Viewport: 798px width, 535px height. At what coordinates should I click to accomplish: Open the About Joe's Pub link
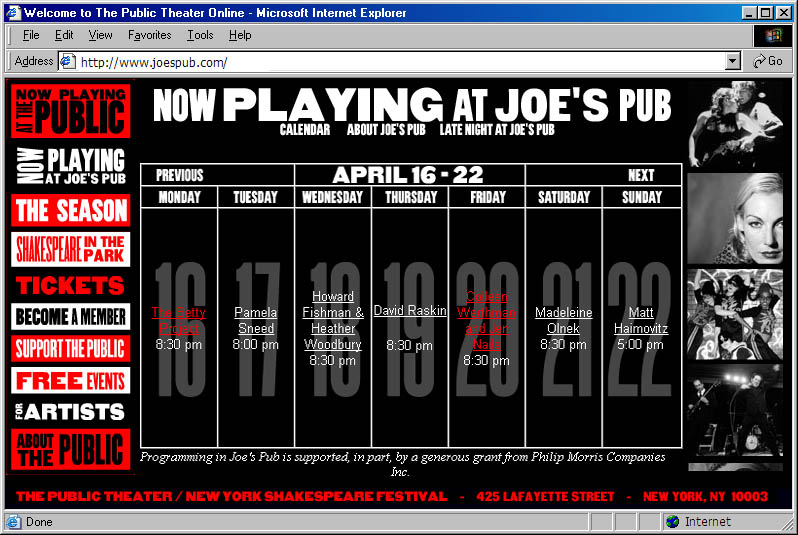coord(386,129)
